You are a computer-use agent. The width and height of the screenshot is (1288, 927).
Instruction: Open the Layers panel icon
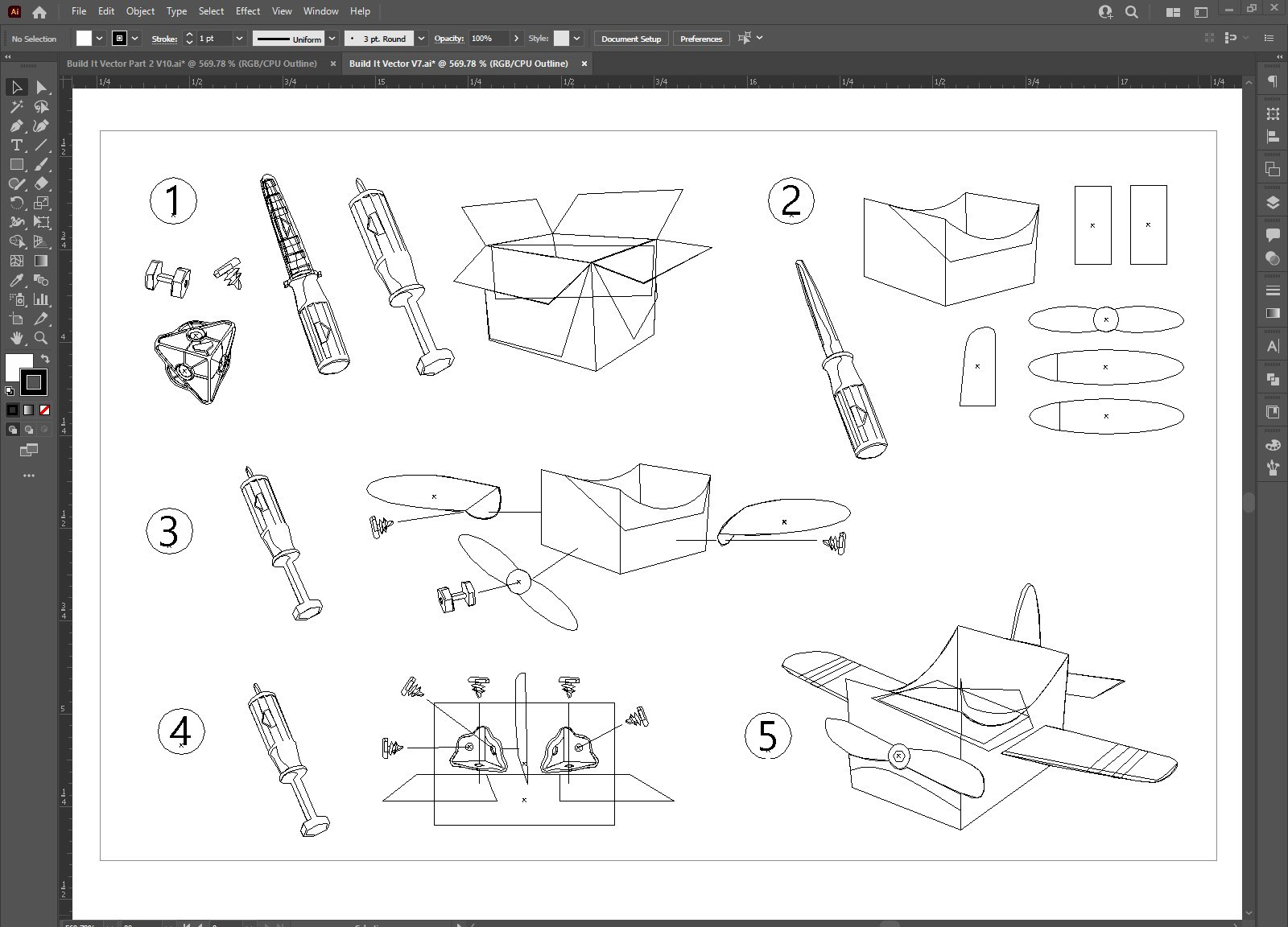click(x=1273, y=202)
